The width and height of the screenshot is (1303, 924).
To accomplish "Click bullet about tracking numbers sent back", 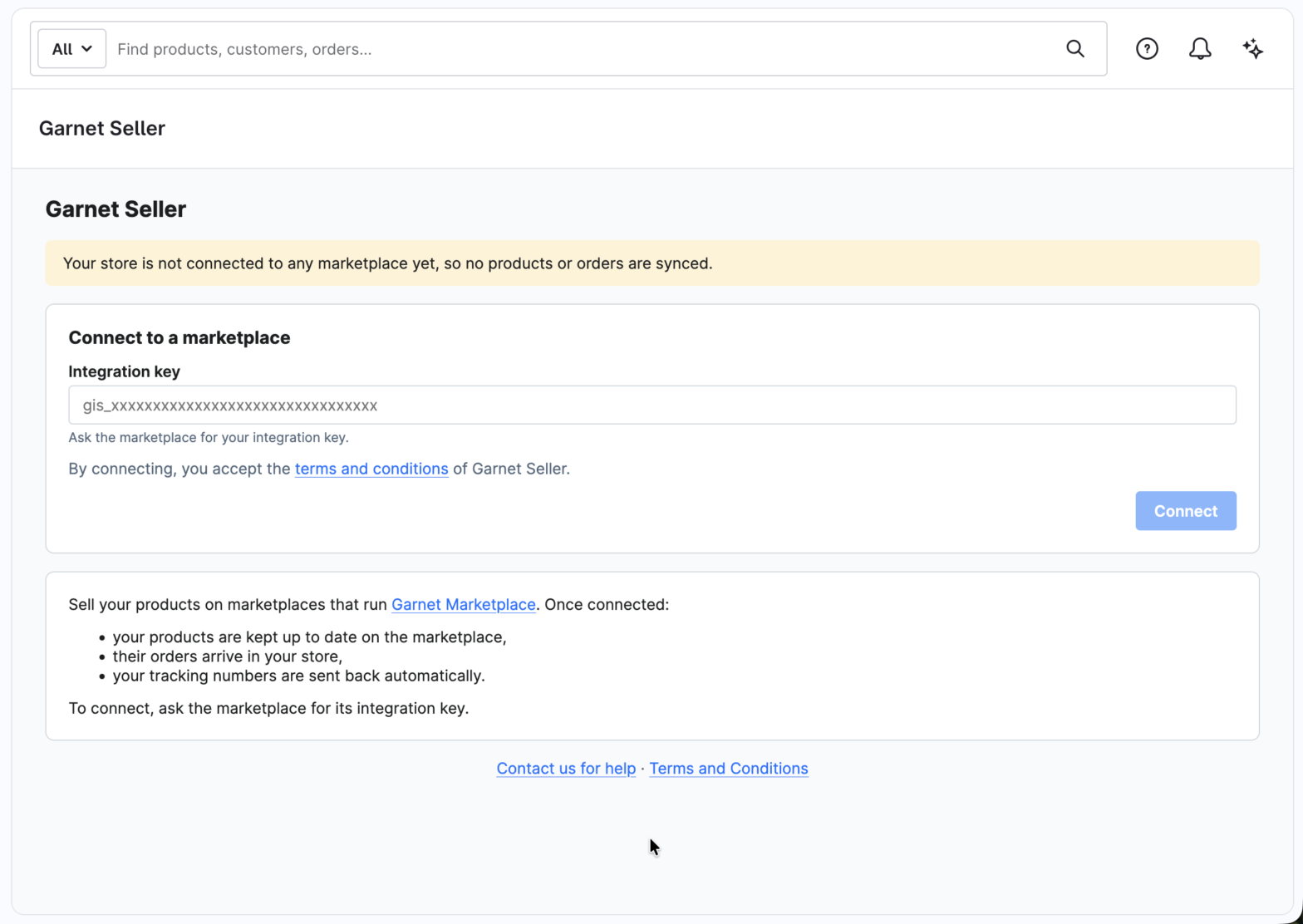I will [x=299, y=676].
